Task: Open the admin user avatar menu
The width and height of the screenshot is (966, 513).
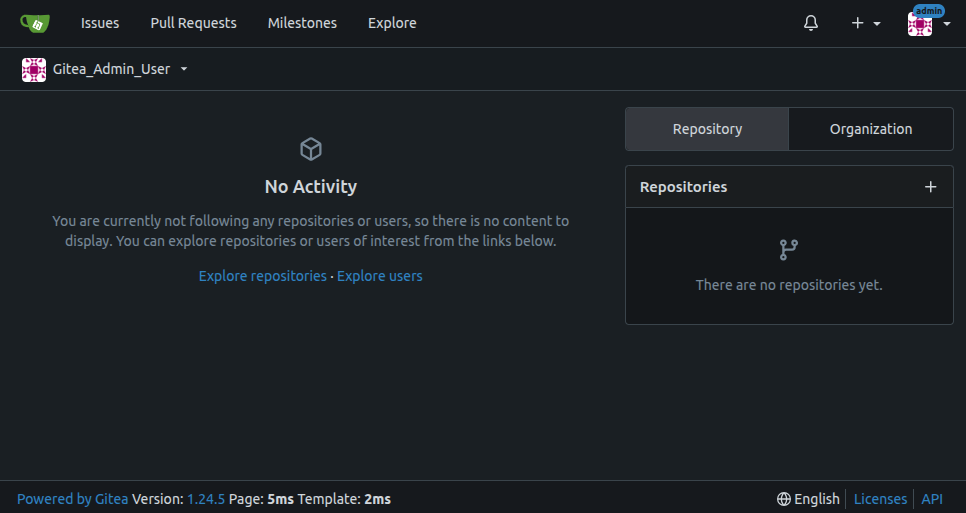Action: pyautogui.click(x=928, y=24)
